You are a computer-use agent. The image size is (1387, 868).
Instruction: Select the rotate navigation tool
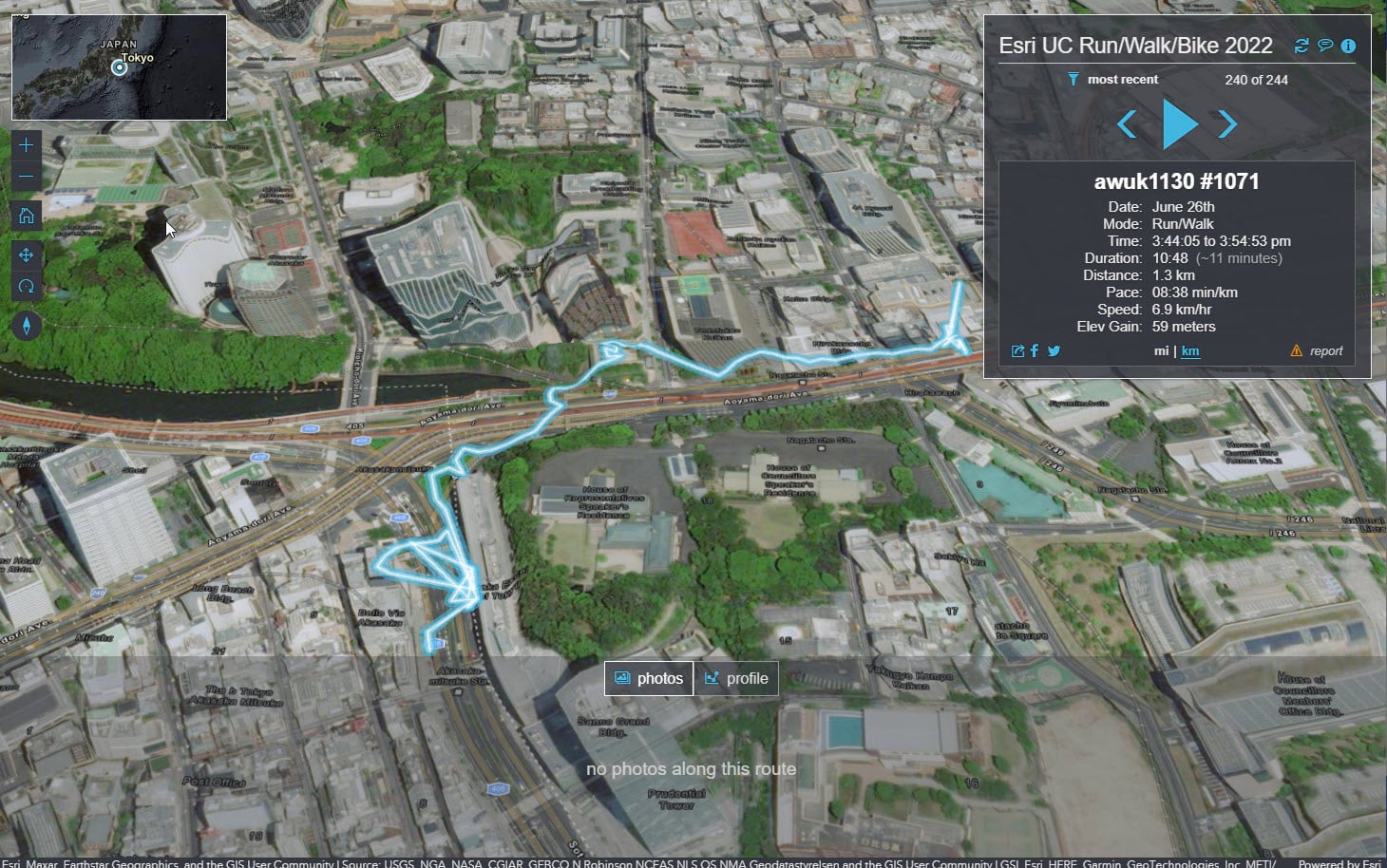(27, 286)
